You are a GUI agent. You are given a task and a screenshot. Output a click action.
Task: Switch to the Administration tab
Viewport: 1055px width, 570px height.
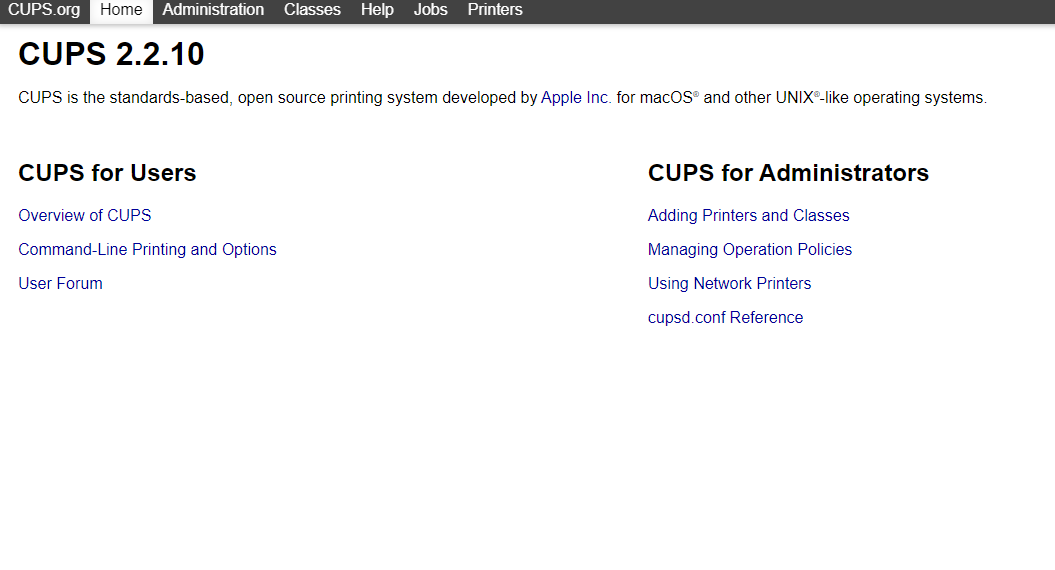[x=213, y=10]
